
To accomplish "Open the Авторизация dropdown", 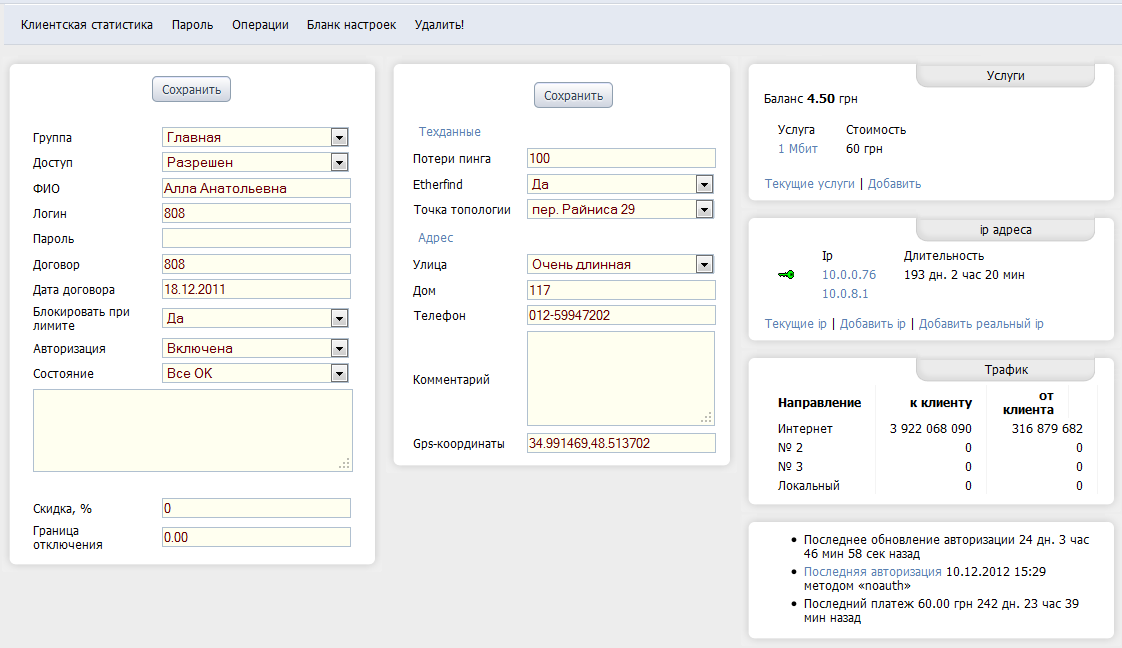I will coord(339,348).
